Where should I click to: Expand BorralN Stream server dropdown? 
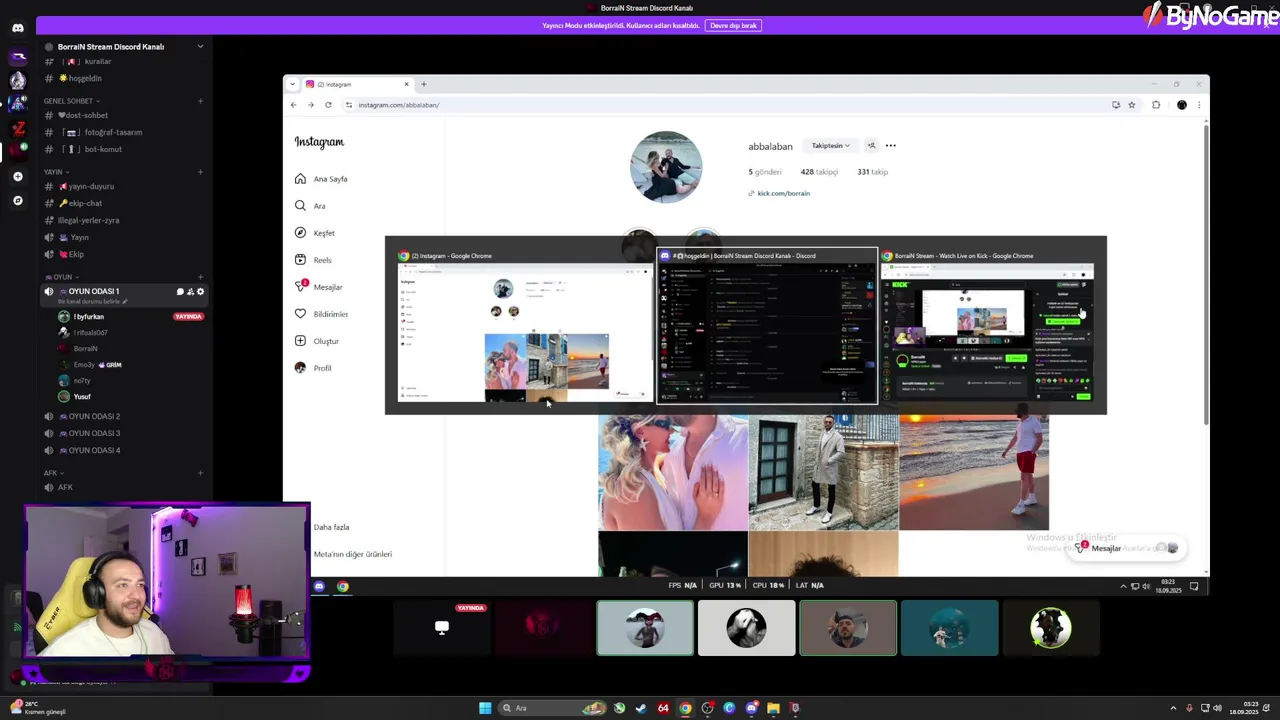click(x=200, y=46)
